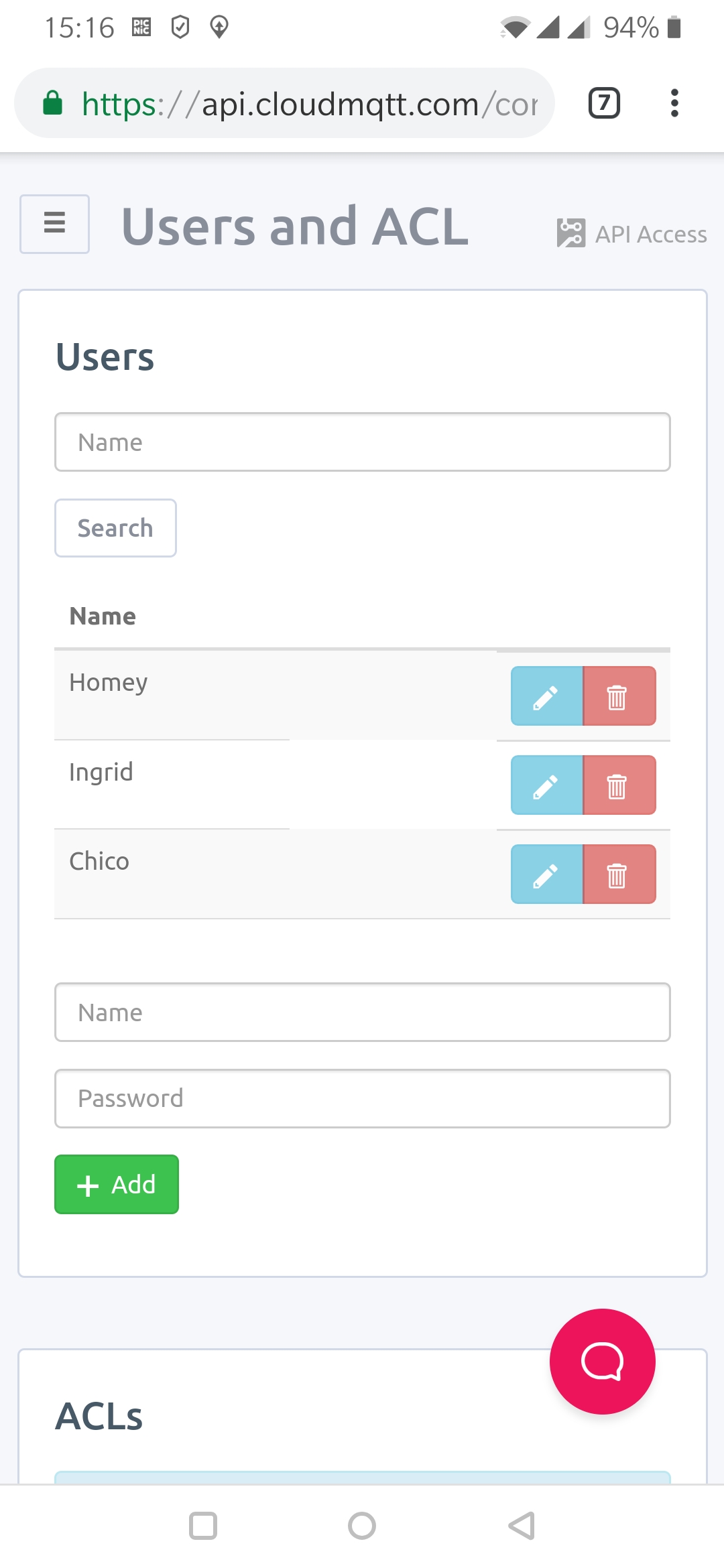
Task: Open the red chat support bubble
Action: 602,1361
